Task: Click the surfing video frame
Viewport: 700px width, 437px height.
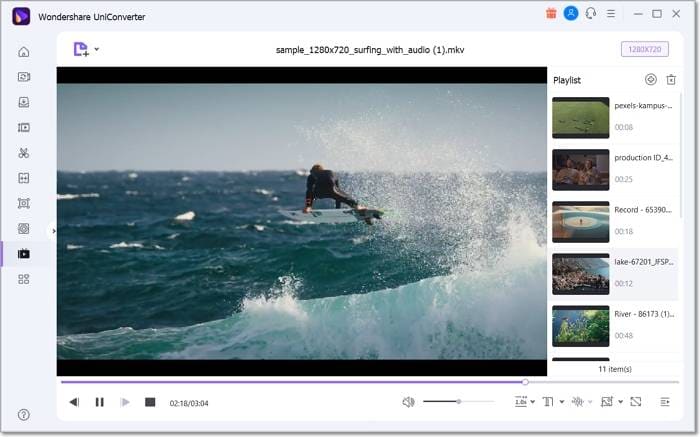Action: click(x=302, y=221)
